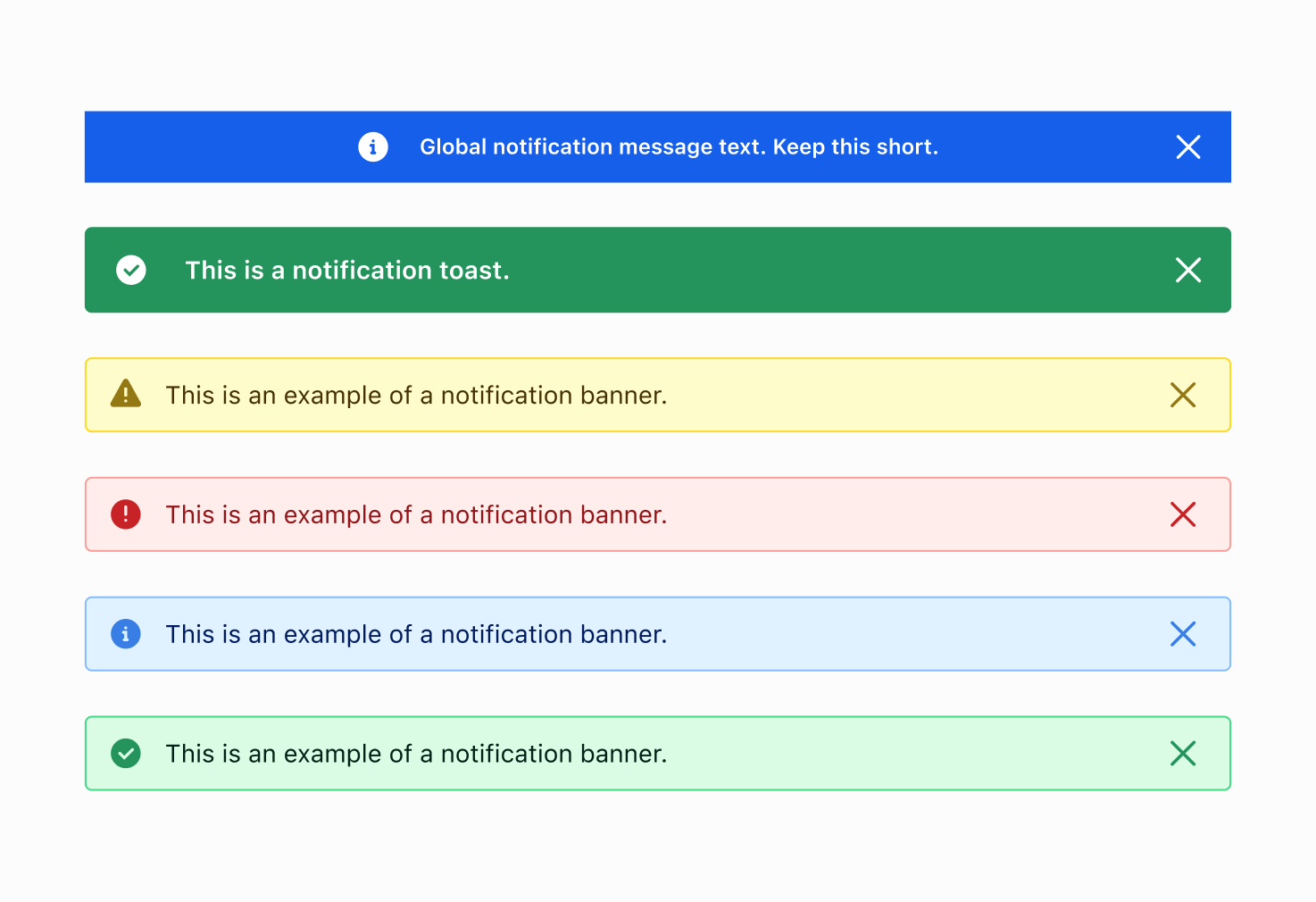1316x902 pixels.
Task: Click the 'Global notification message text' message
Action: [x=679, y=146]
